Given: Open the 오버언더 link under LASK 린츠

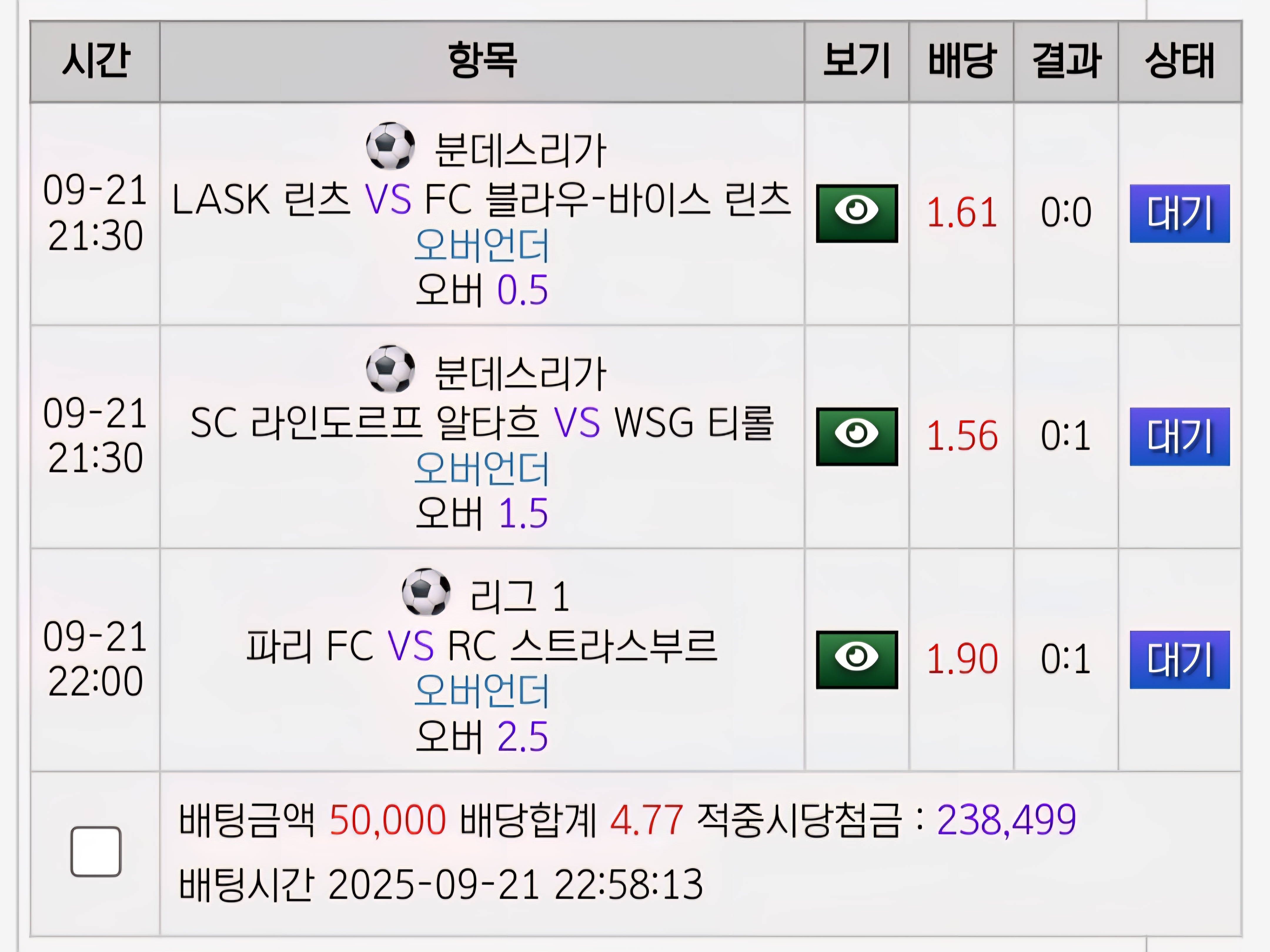Looking at the screenshot, I should [482, 245].
